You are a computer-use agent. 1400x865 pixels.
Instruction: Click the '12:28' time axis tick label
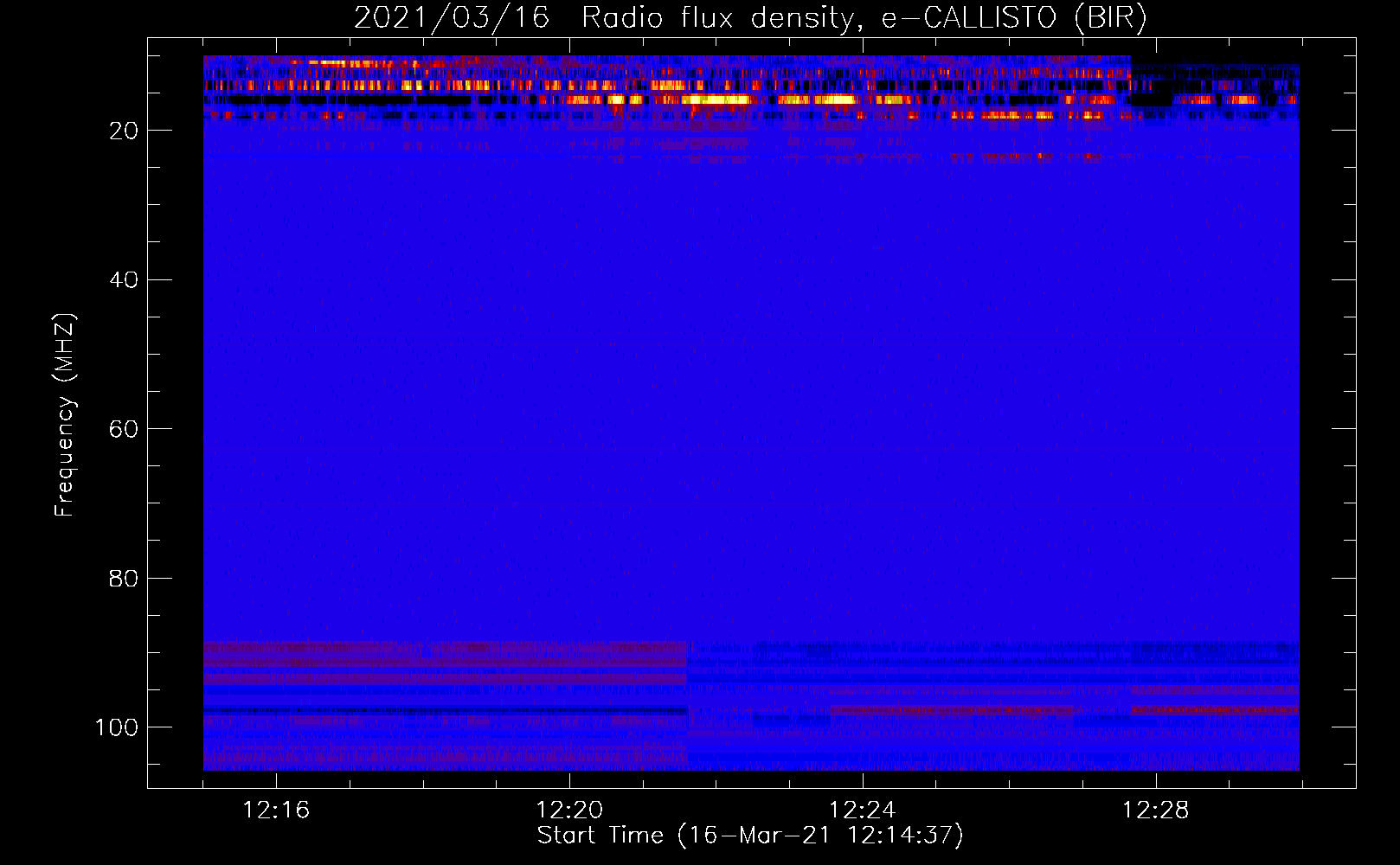click(1156, 811)
